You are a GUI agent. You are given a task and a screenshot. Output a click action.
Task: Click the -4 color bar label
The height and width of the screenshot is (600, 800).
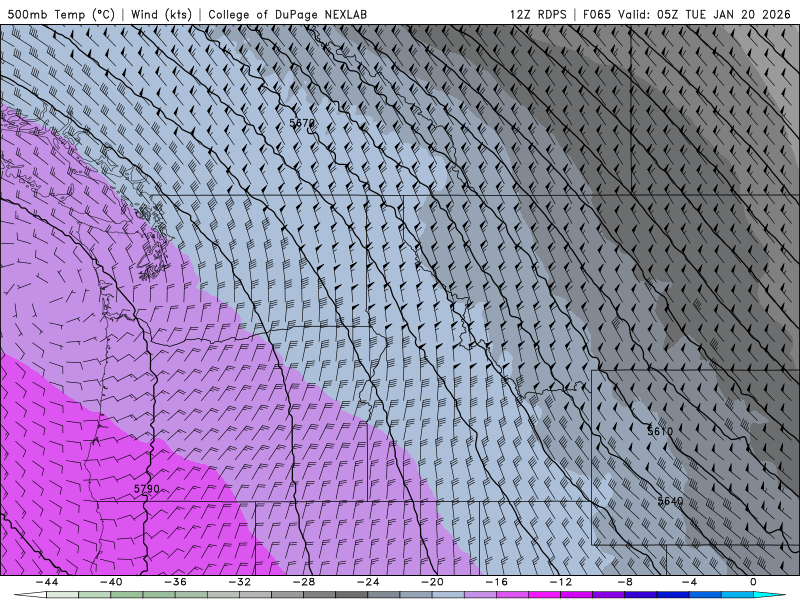(690, 582)
